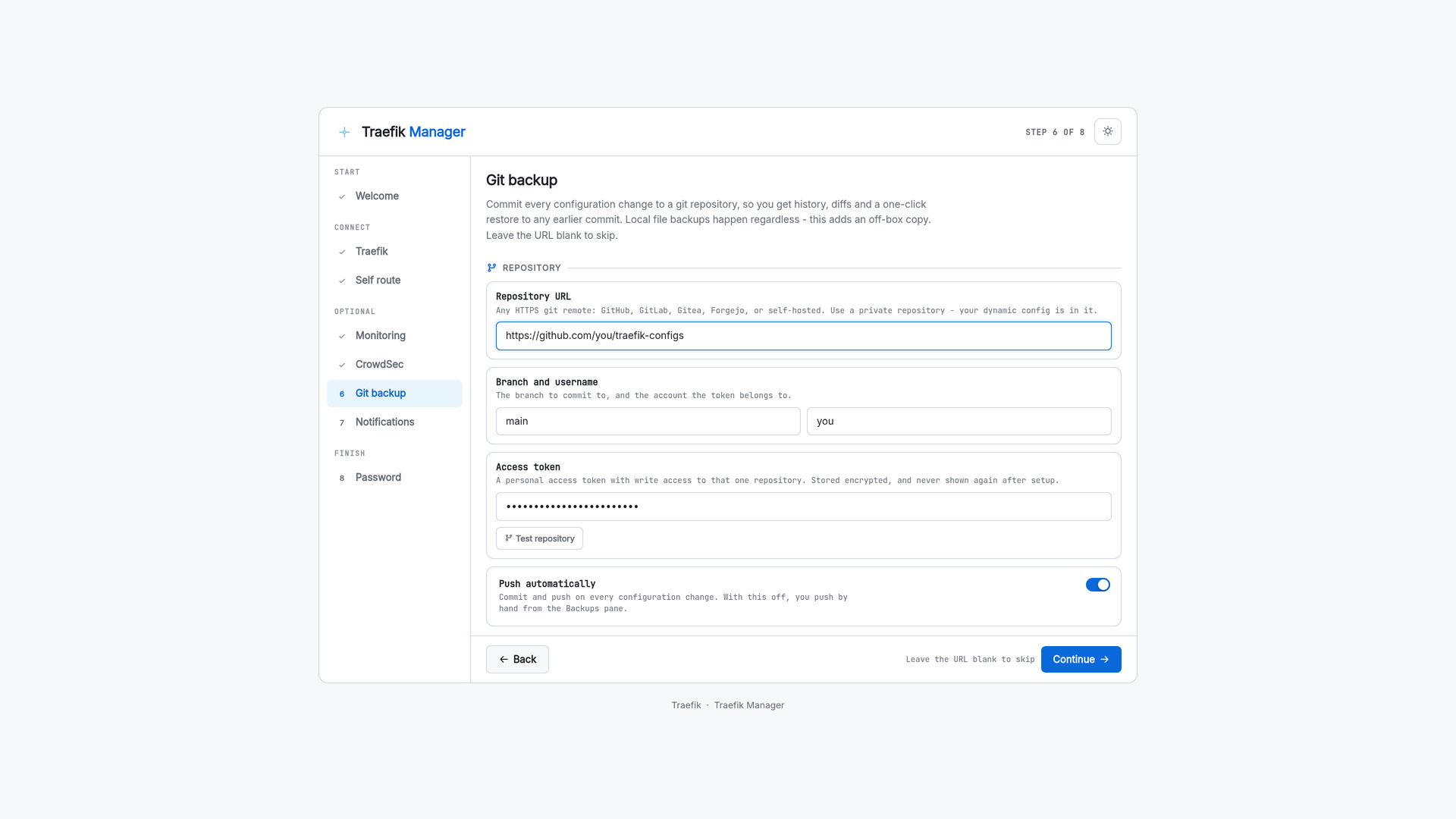The height and width of the screenshot is (819, 1456).
Task: Open the Monitoring step
Action: pos(394,336)
